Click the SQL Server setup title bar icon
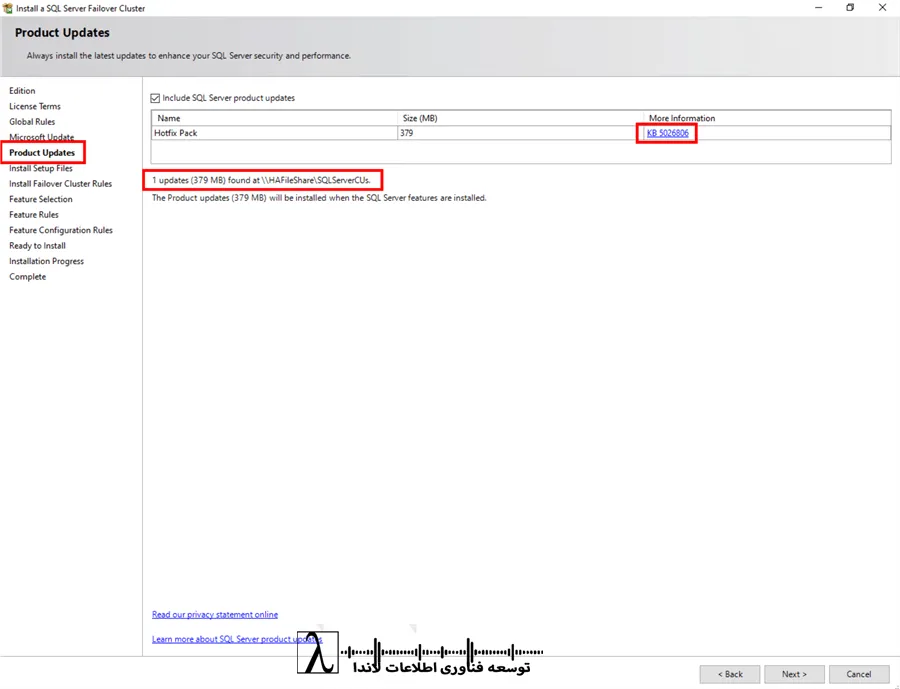Viewport: 900px width, 689px height. 7,8
